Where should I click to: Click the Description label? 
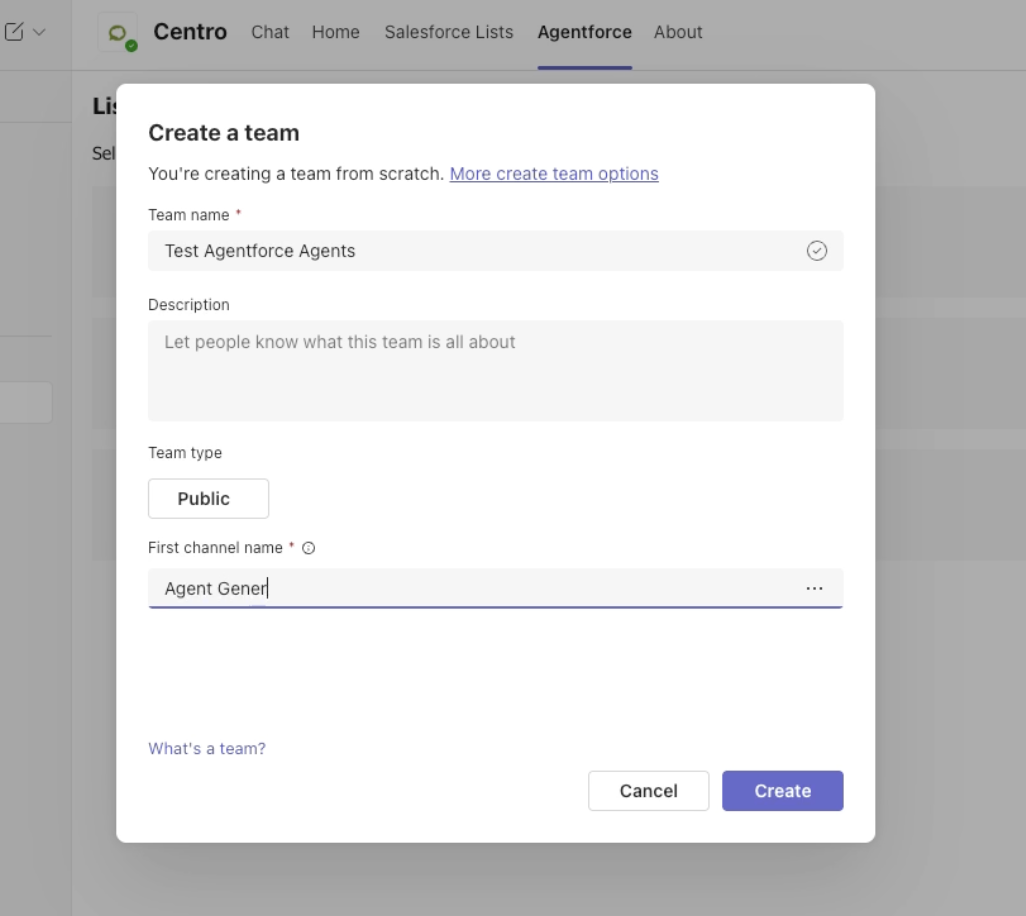pyautogui.click(x=188, y=305)
